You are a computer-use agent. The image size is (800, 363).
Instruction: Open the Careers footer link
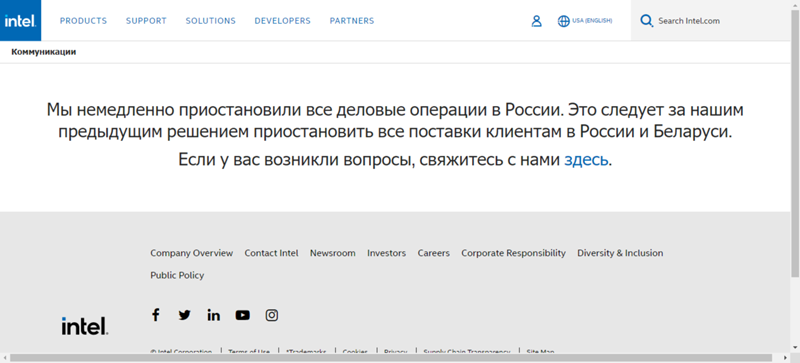click(x=434, y=253)
